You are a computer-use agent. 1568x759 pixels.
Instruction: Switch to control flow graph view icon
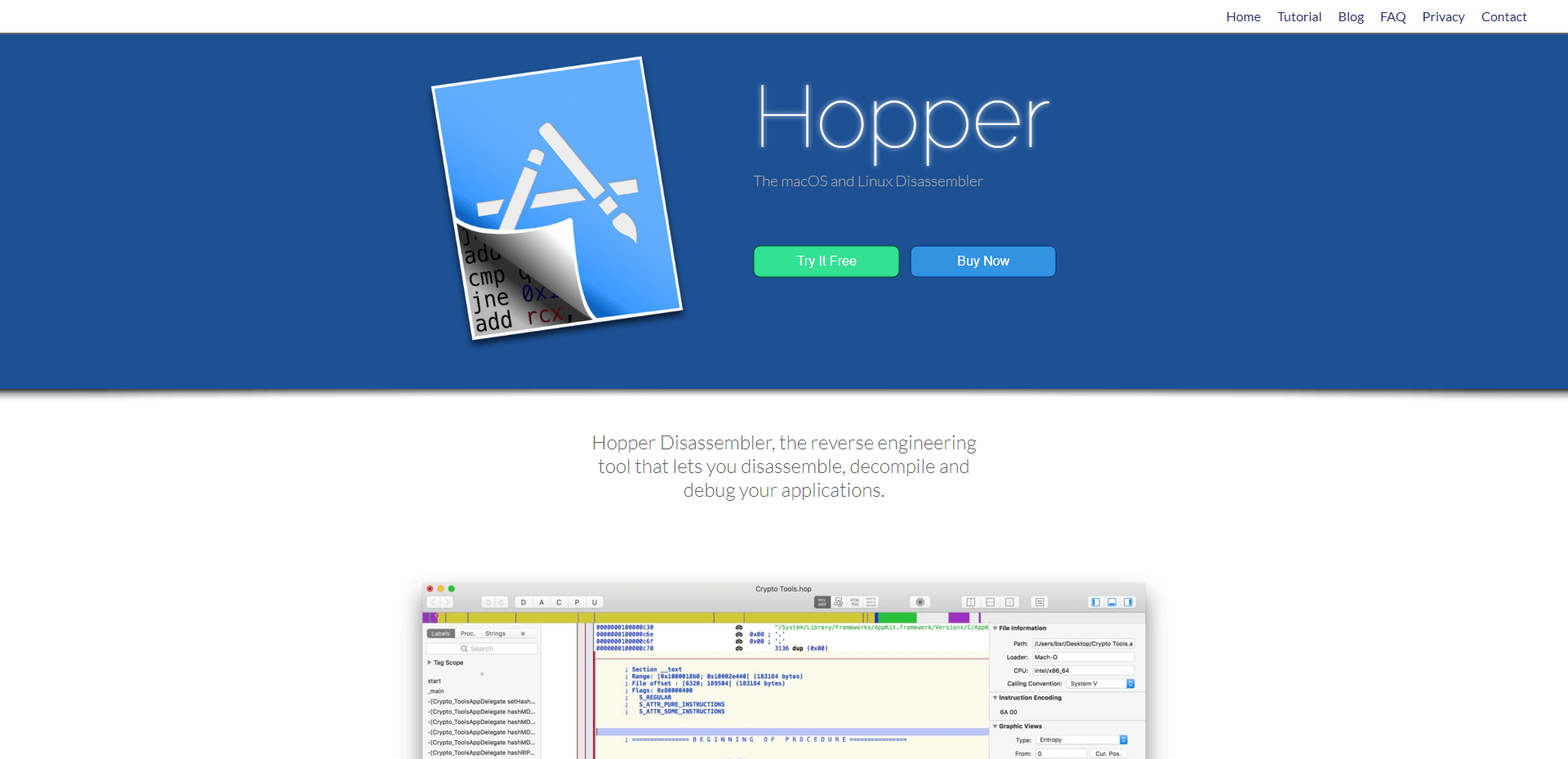839,602
